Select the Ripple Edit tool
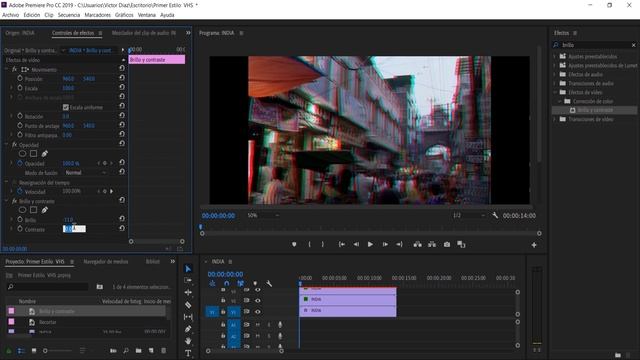This screenshot has width=640, height=360. (x=188, y=292)
